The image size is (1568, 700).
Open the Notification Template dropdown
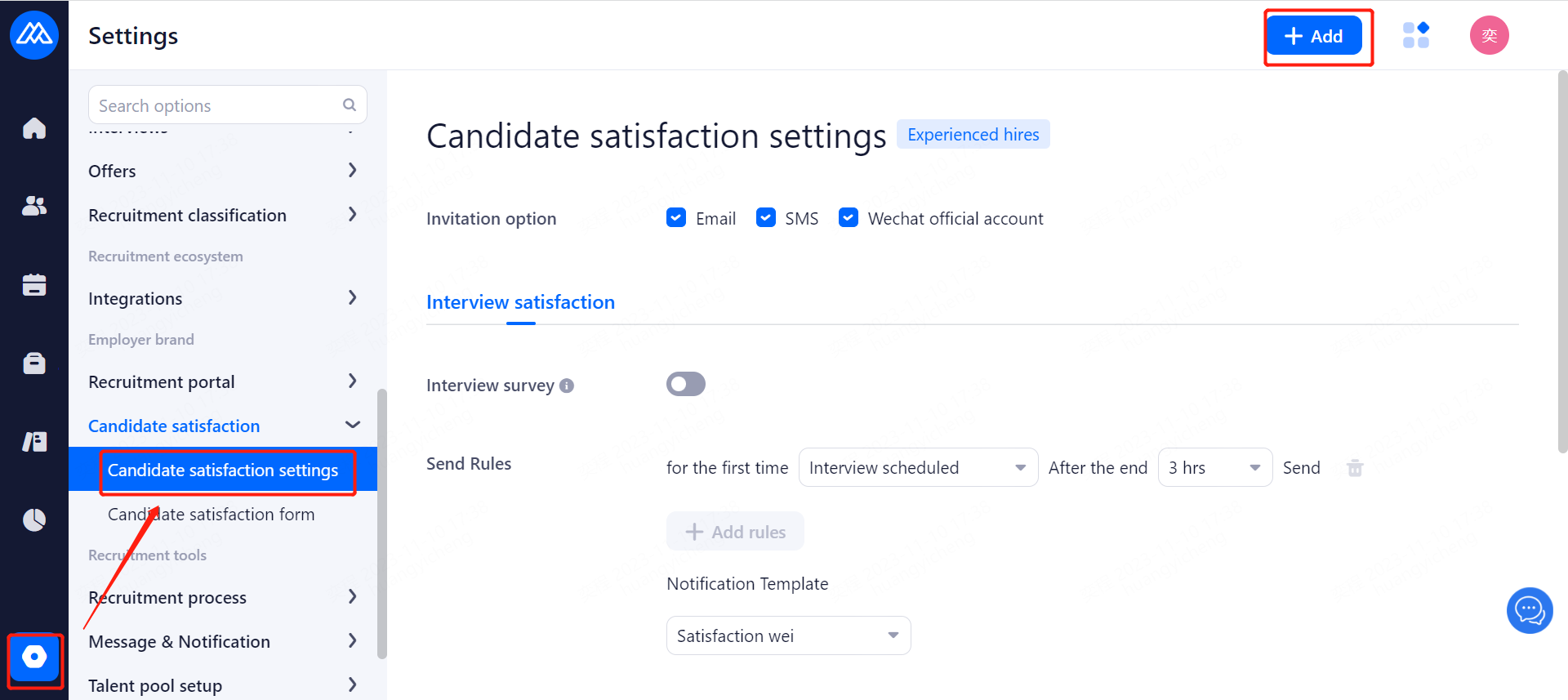point(788,635)
